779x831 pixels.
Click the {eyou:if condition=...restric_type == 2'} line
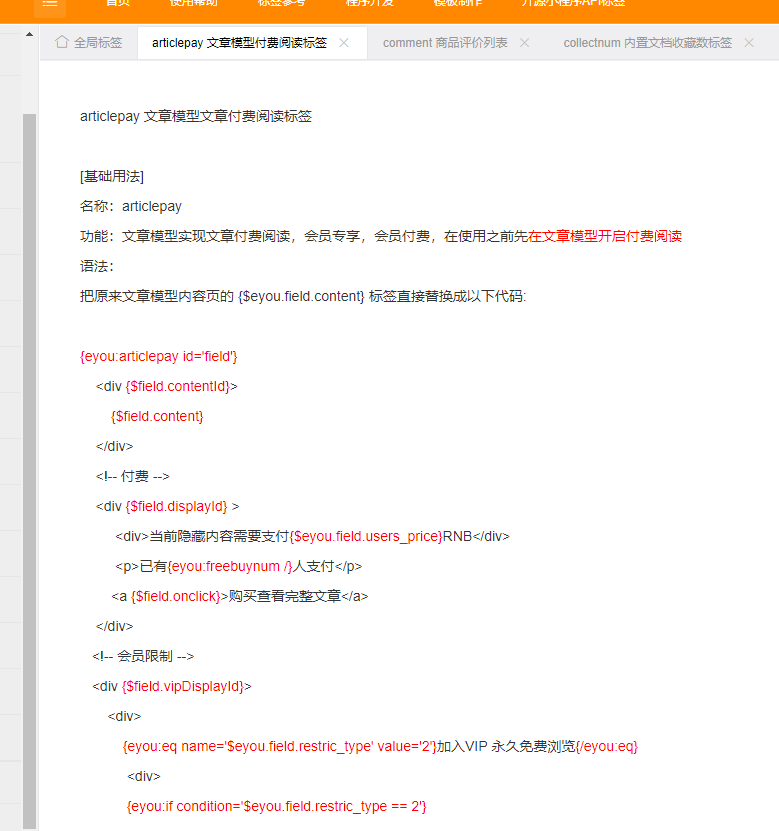tap(277, 807)
